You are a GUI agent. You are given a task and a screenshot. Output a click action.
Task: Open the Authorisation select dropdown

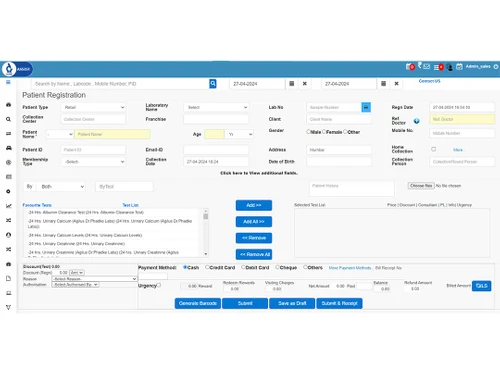point(75,285)
